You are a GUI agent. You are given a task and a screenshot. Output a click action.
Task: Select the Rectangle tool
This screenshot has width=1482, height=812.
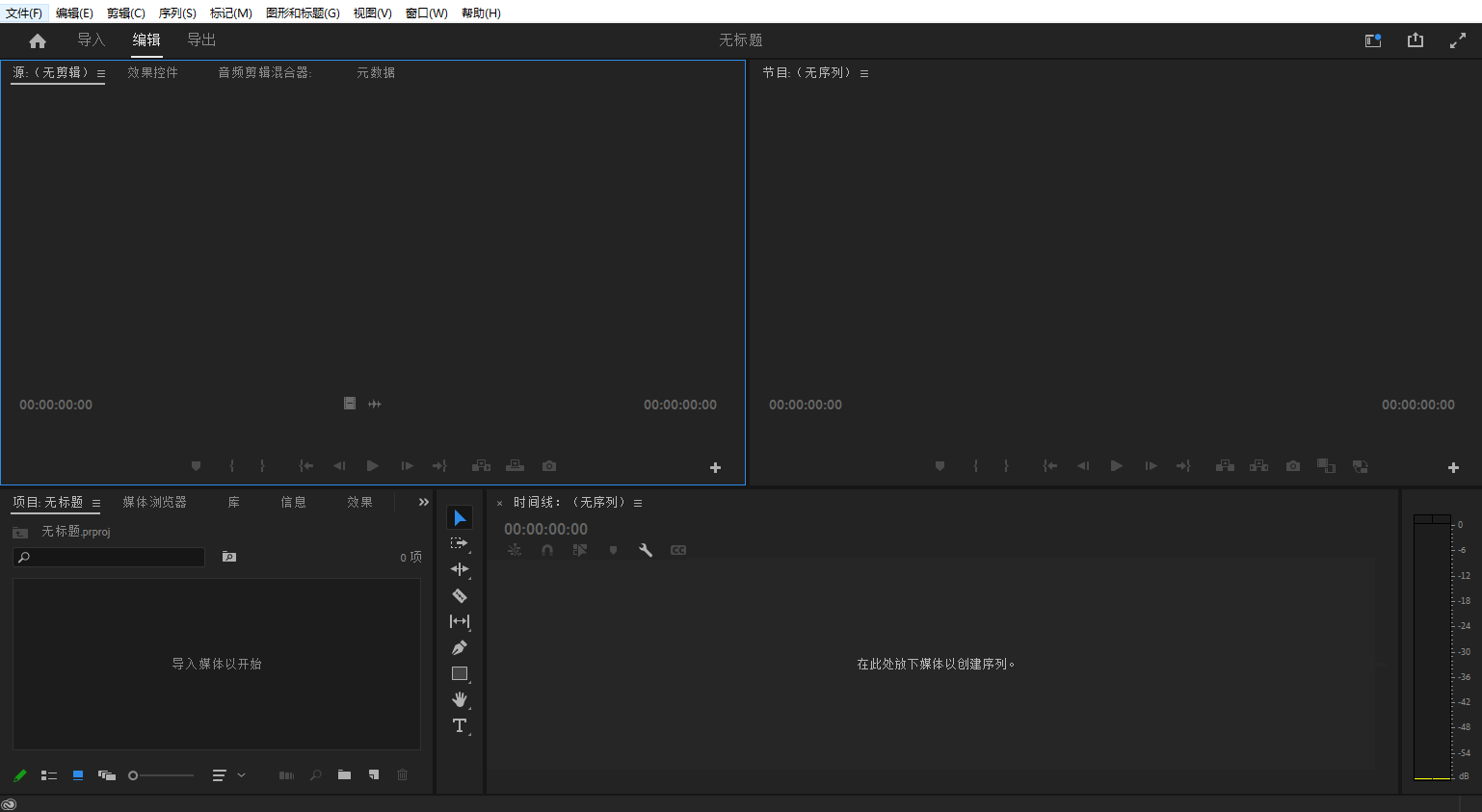point(460,673)
